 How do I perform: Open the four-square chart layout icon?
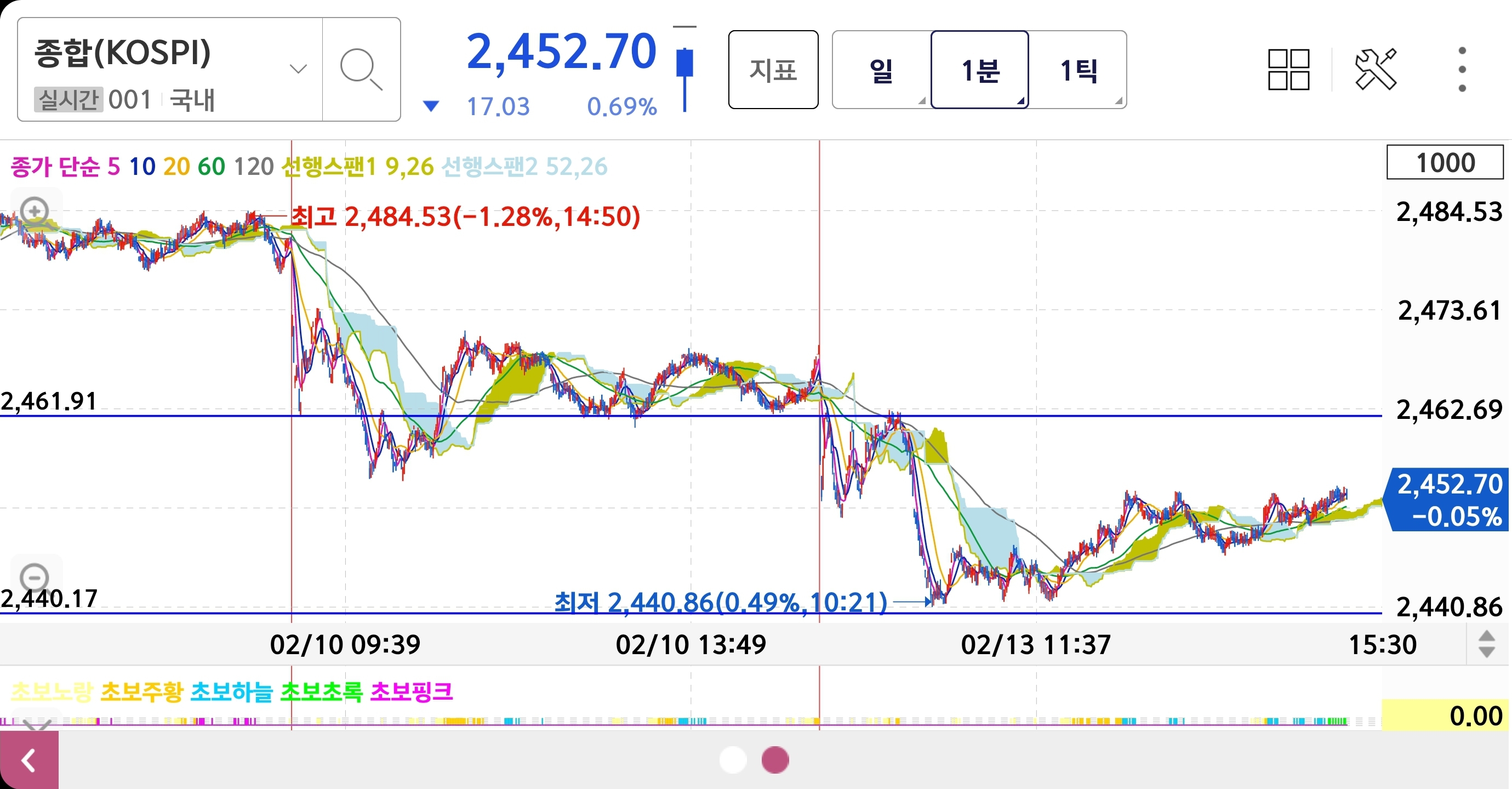point(1288,69)
